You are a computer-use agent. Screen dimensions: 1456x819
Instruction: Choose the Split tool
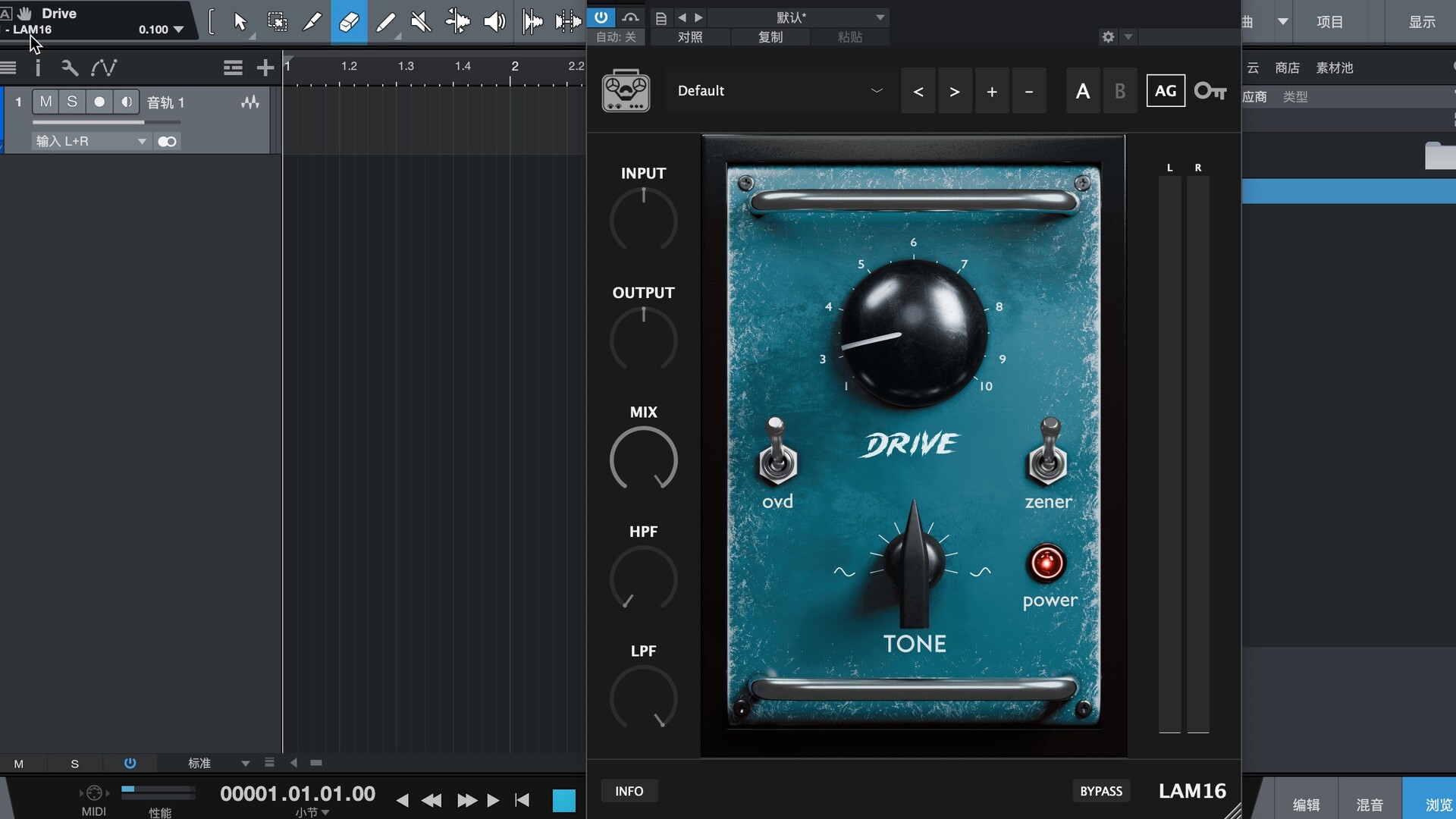pos(312,22)
